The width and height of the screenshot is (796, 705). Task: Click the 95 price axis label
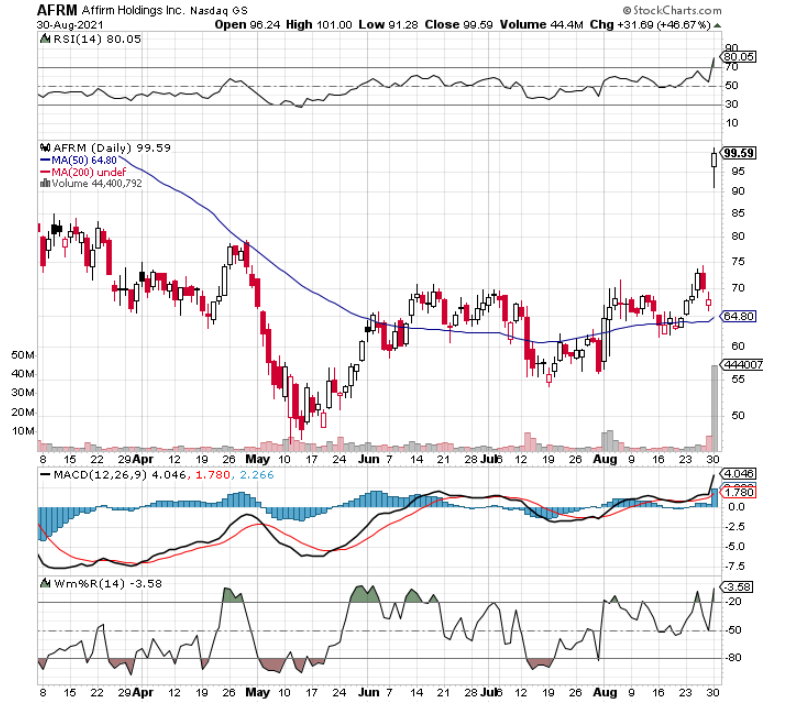tap(737, 171)
